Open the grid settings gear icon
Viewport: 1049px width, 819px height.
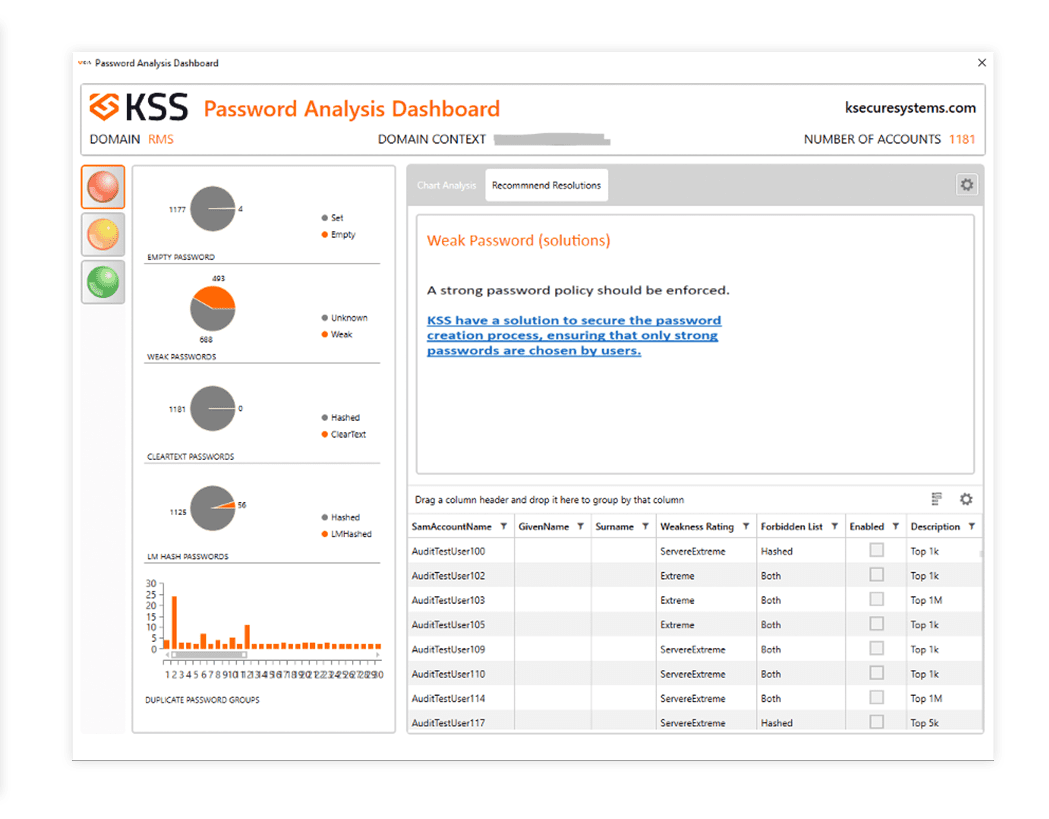(x=966, y=499)
